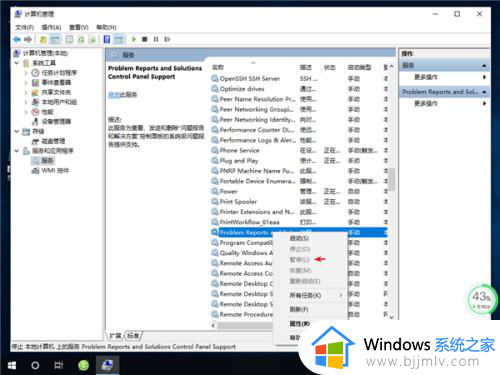Click the up one level toolbar icon
The image size is (500, 375).
click(x=43, y=39)
